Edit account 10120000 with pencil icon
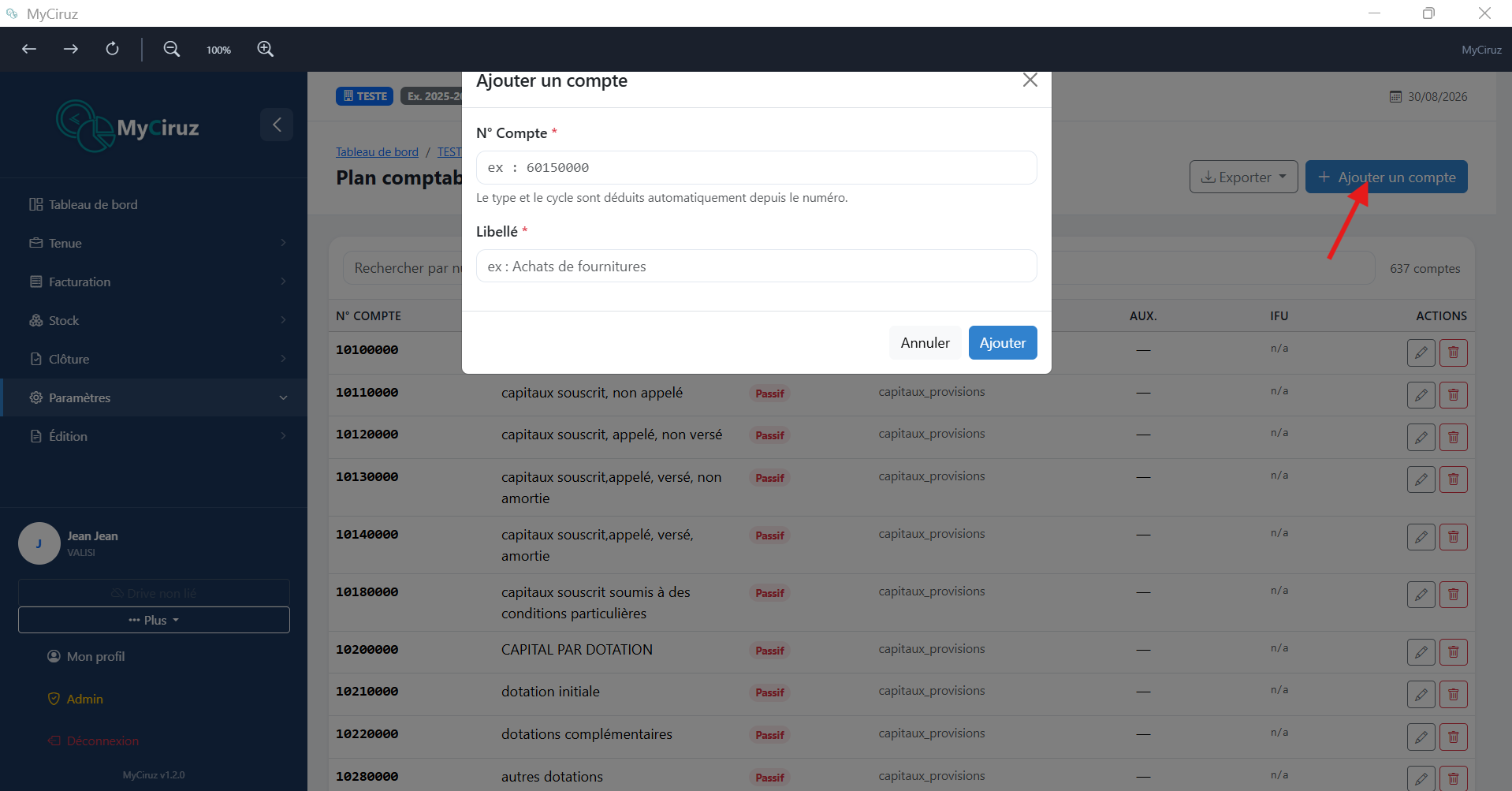The height and width of the screenshot is (791, 1512). click(1421, 437)
